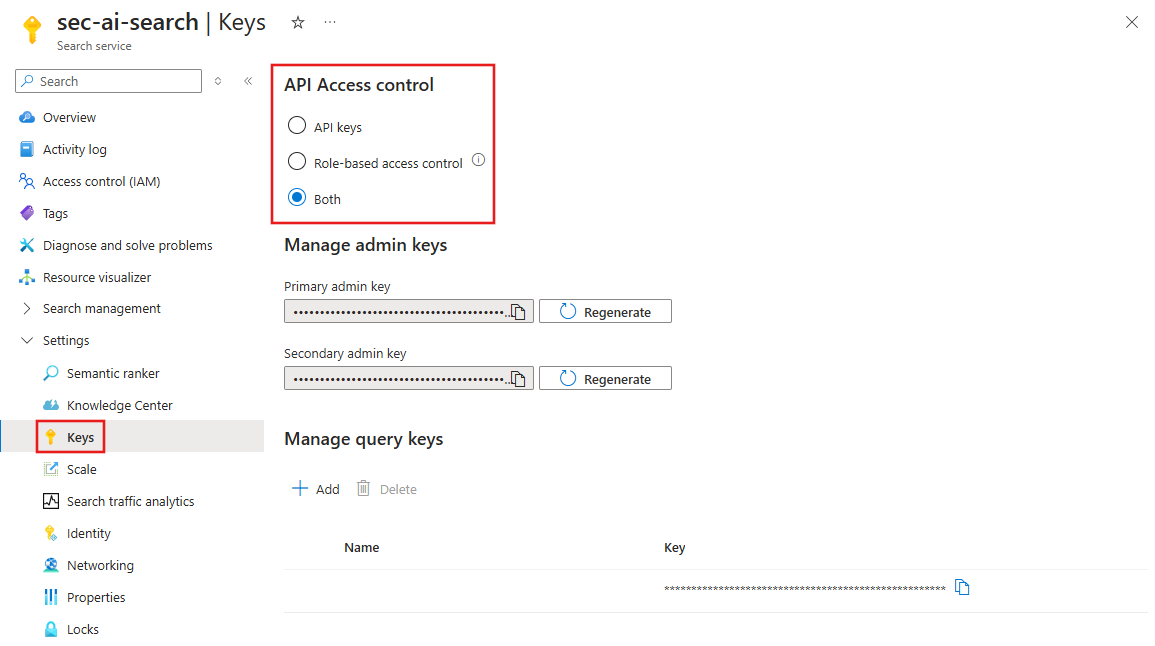Click the Search traffic analytics chart icon
The image size is (1155, 646).
pos(51,502)
